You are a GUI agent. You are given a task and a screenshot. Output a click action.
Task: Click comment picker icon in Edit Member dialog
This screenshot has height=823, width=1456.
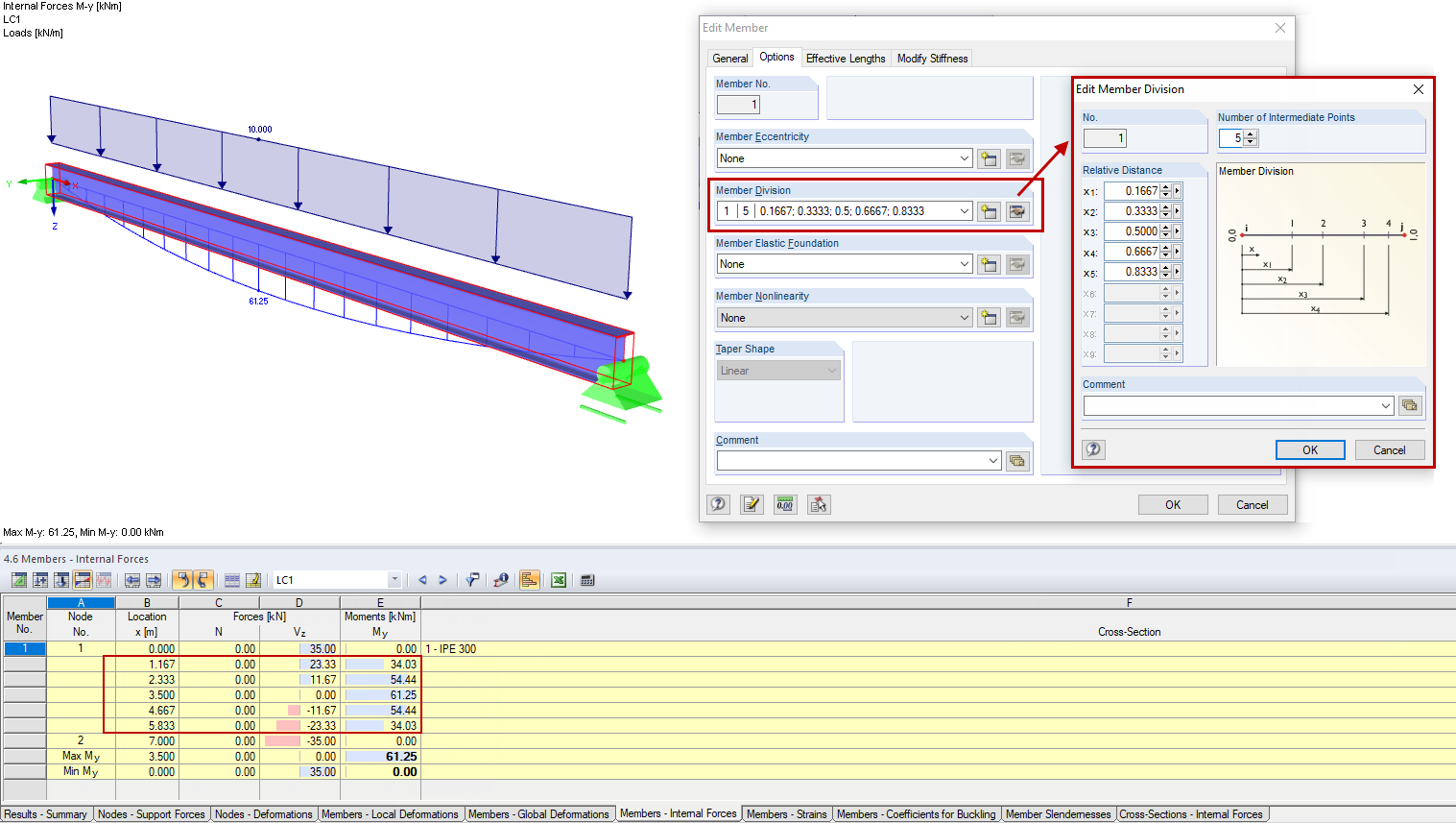pyautogui.click(x=1017, y=461)
